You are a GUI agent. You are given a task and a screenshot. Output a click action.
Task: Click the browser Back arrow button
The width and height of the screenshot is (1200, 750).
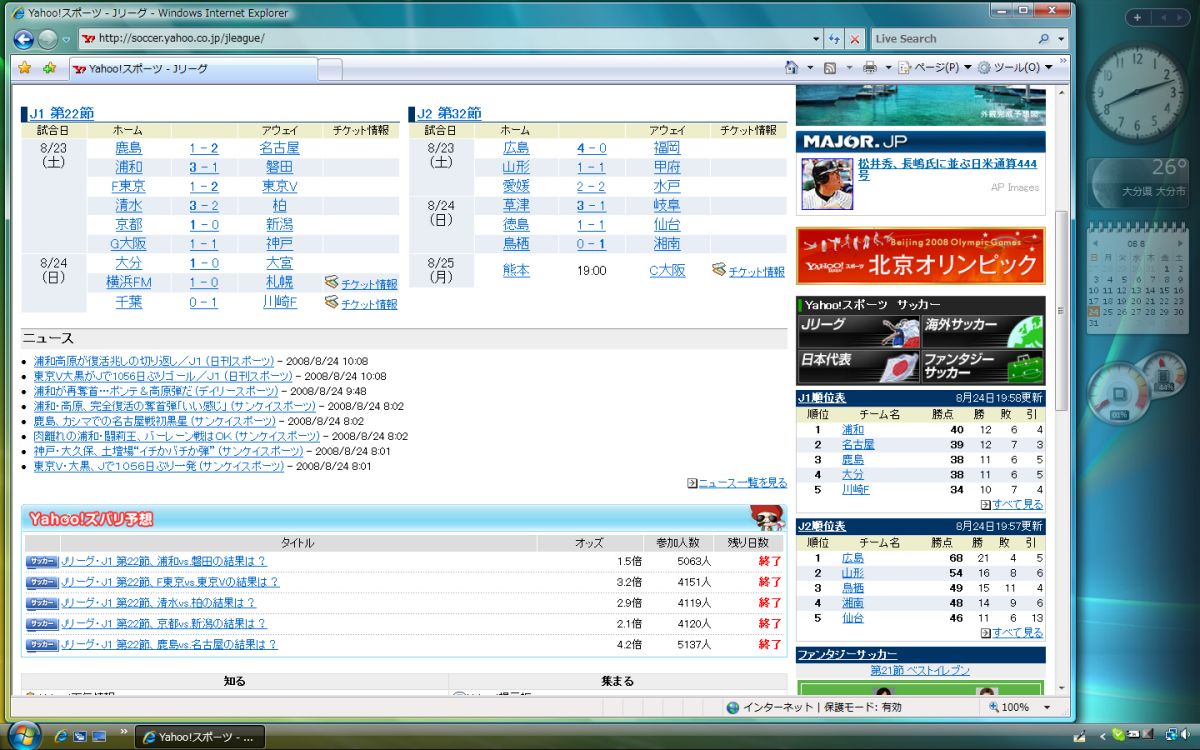click(x=24, y=39)
